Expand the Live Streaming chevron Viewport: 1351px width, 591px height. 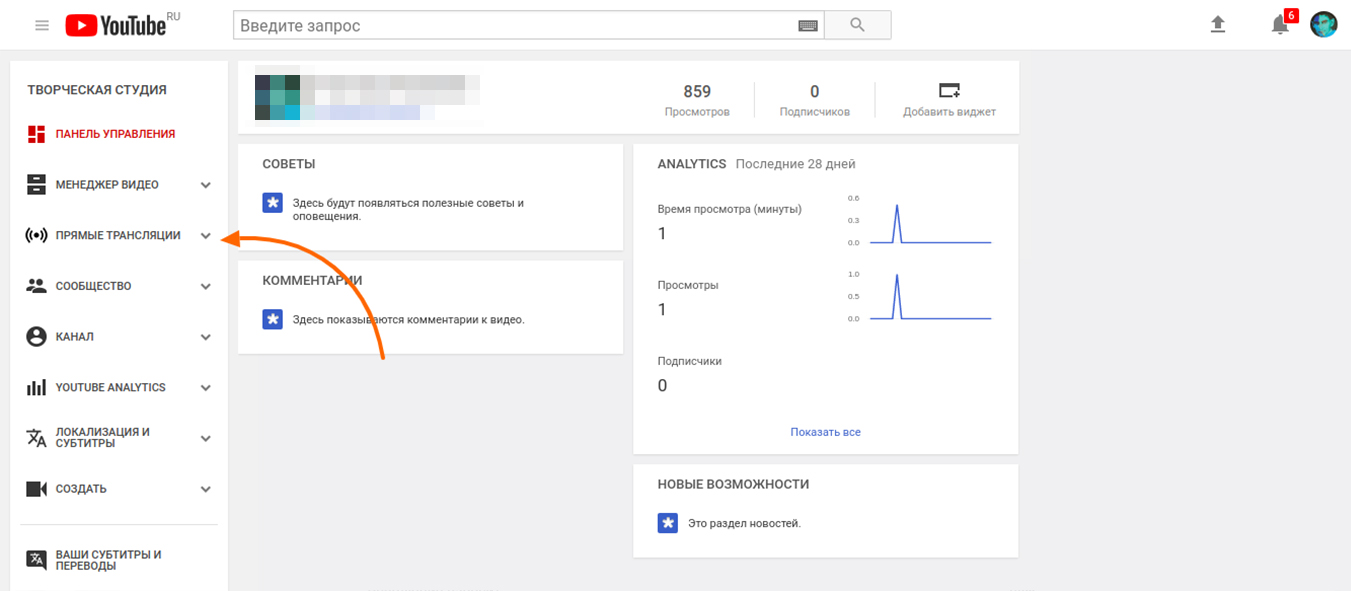click(206, 236)
